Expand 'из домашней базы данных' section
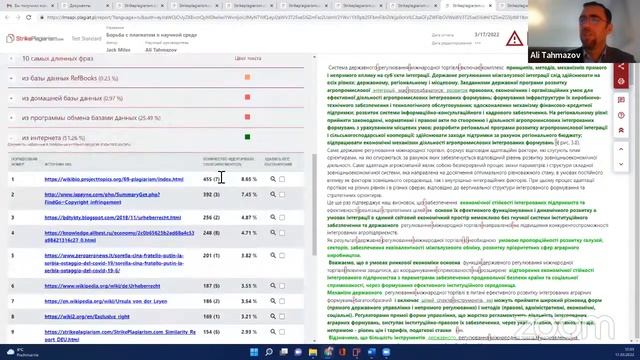Image resolution: width=640 pixels, height=360 pixels. pos(11,98)
